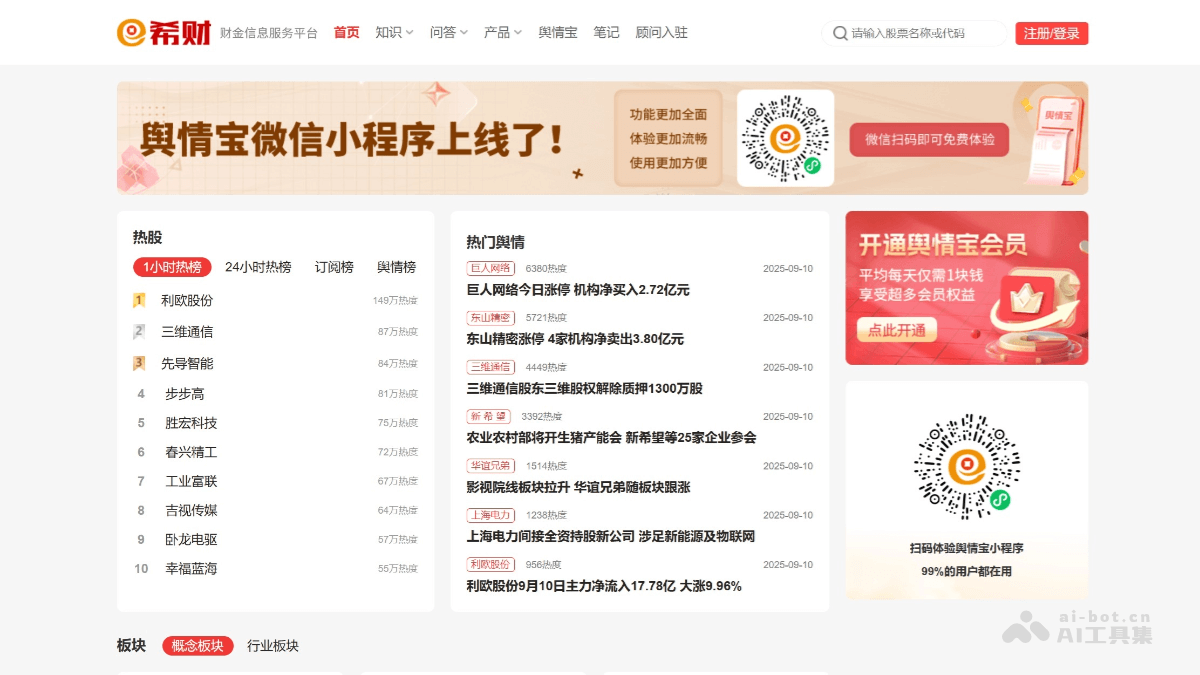Click the rank 1 medal icon
The image size is (1200, 675).
tap(139, 300)
